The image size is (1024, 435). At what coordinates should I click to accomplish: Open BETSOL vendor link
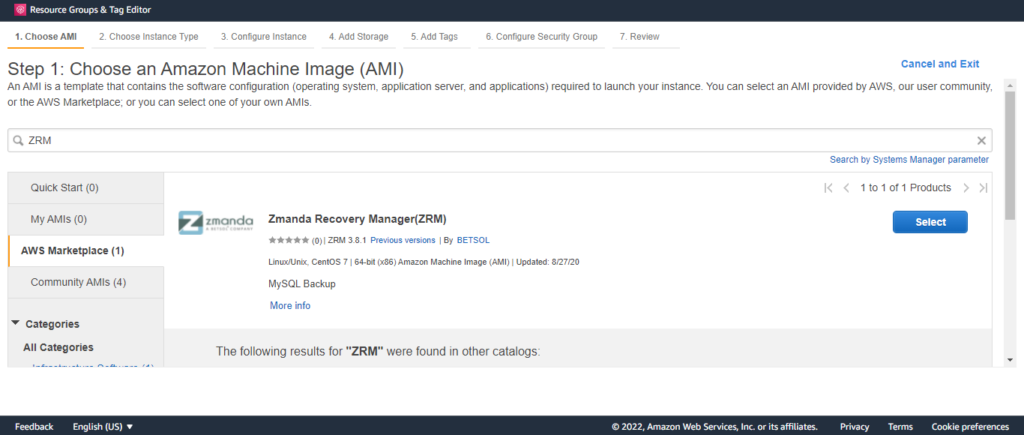(473, 240)
